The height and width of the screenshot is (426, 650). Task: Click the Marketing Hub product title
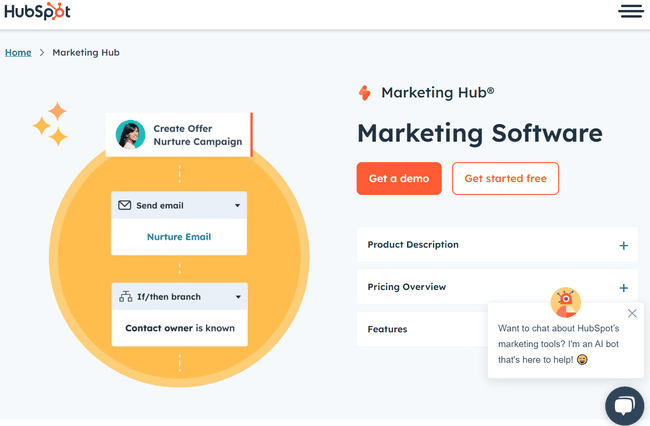point(437,92)
